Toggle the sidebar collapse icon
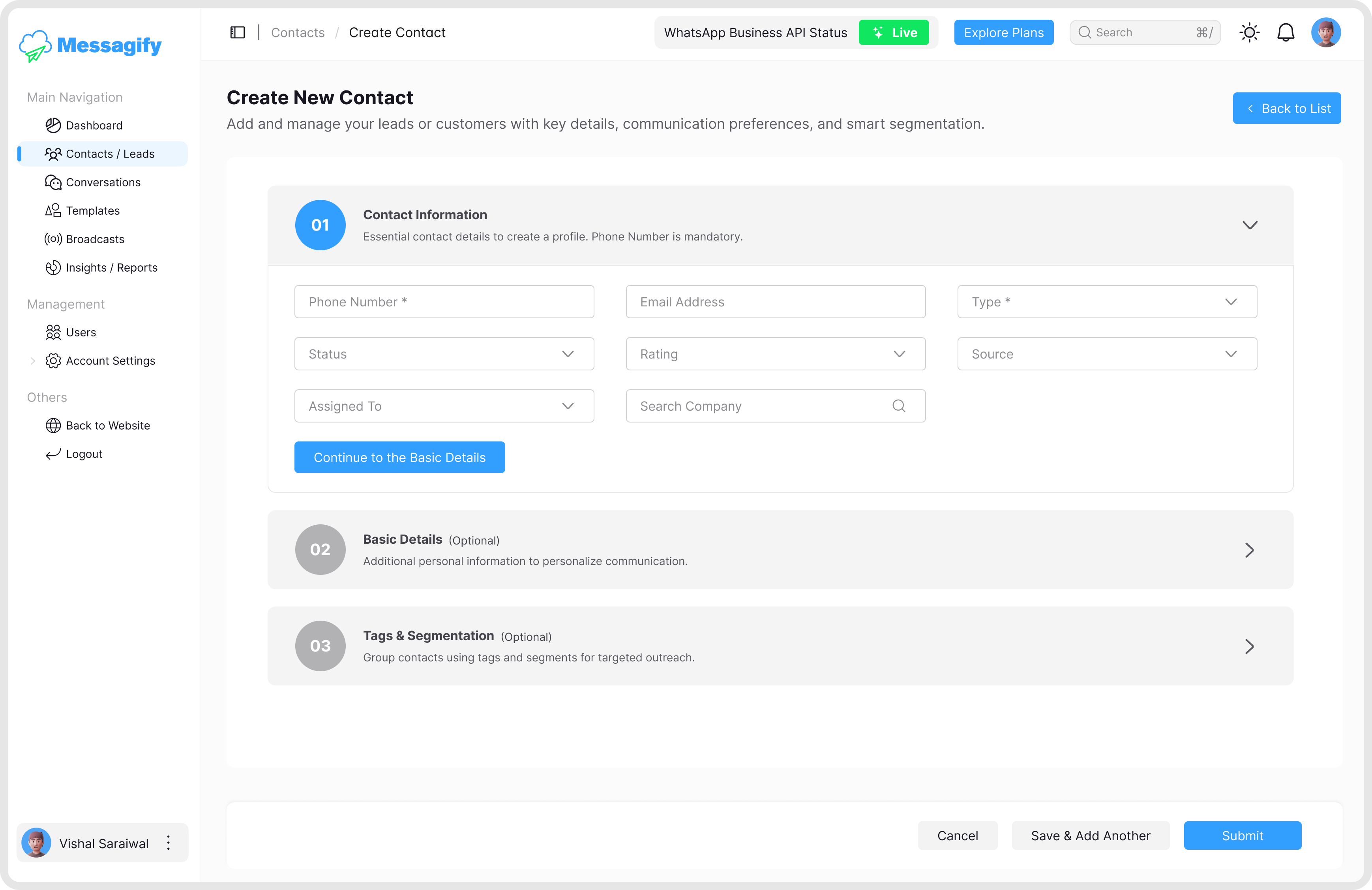The height and width of the screenshot is (890, 1372). click(x=238, y=32)
